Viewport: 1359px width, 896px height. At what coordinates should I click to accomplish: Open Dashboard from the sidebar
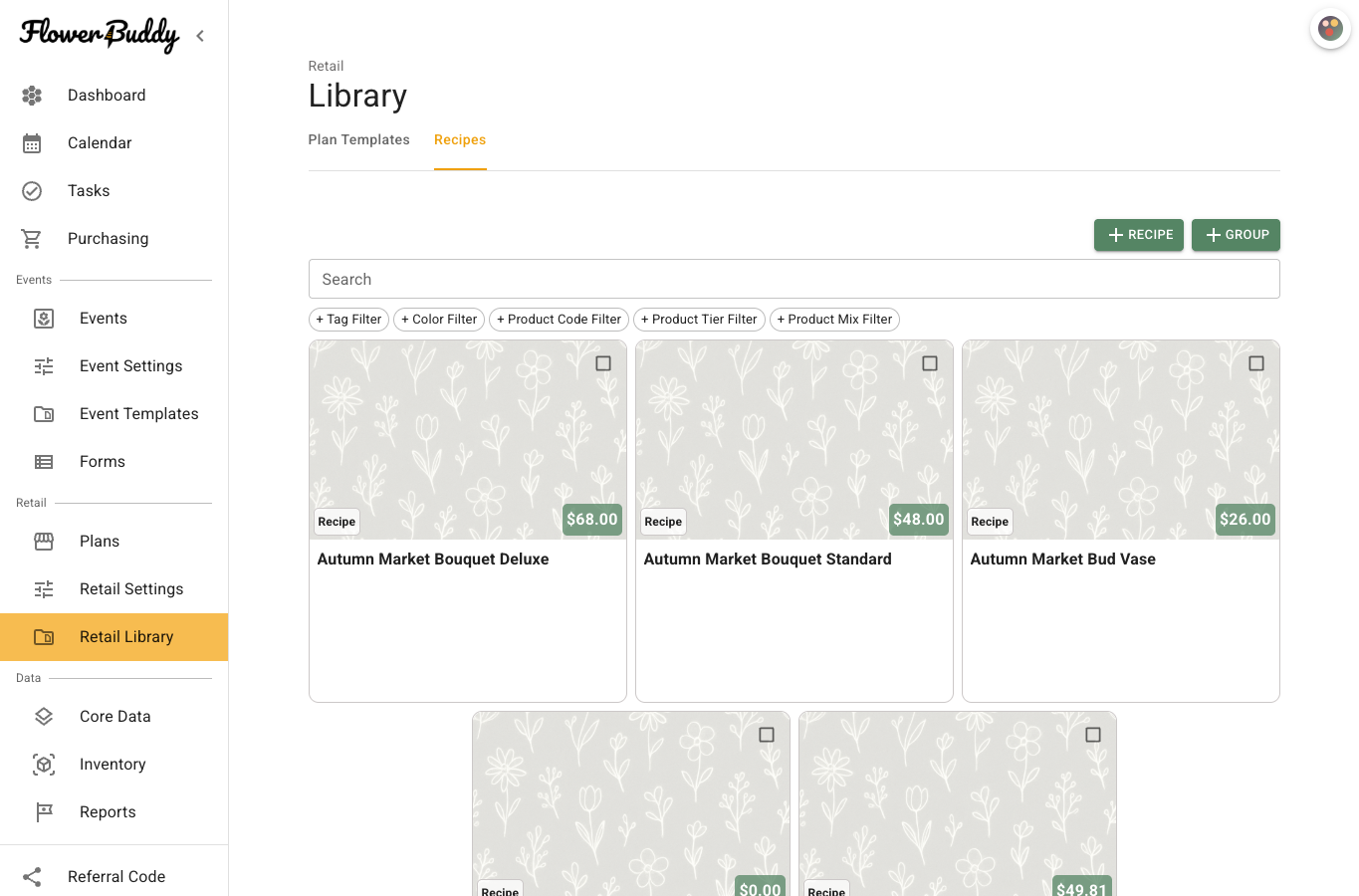click(x=113, y=96)
